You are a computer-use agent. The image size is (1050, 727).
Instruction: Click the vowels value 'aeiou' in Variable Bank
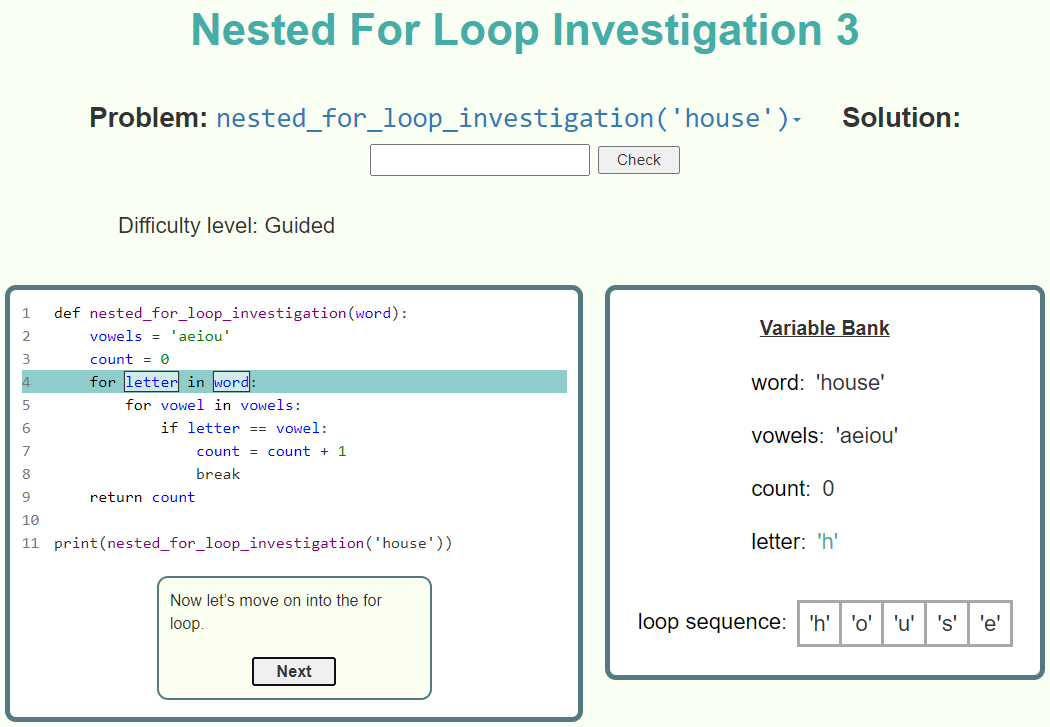coord(866,436)
